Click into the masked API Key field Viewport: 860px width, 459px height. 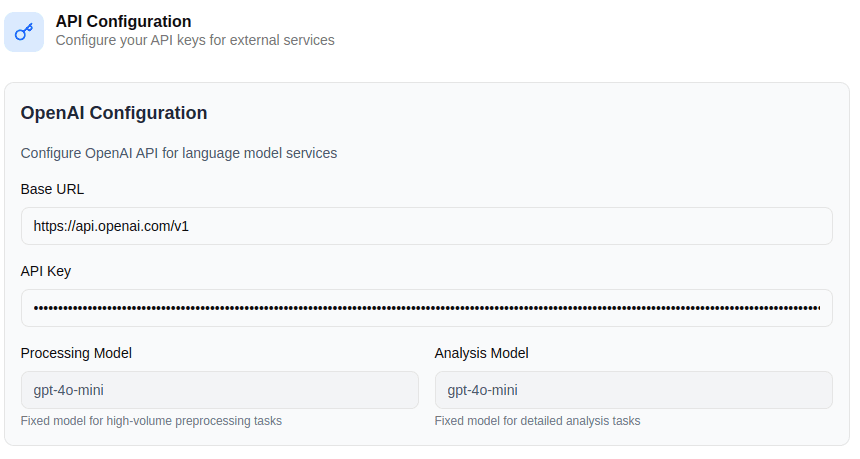pos(426,308)
